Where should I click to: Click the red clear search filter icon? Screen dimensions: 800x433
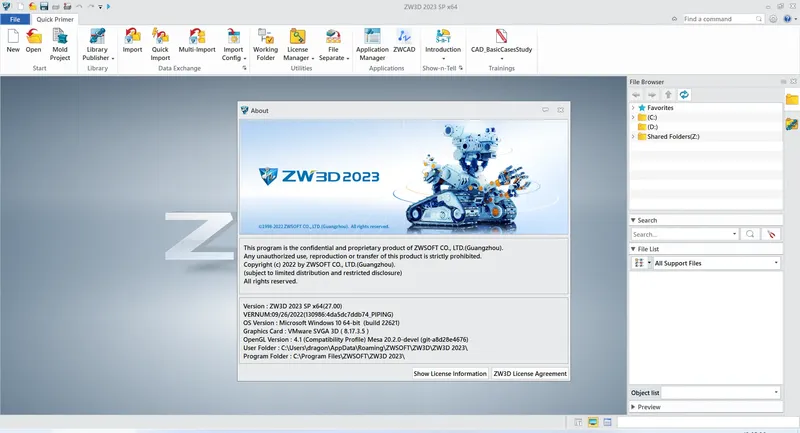pyautogui.click(x=771, y=234)
